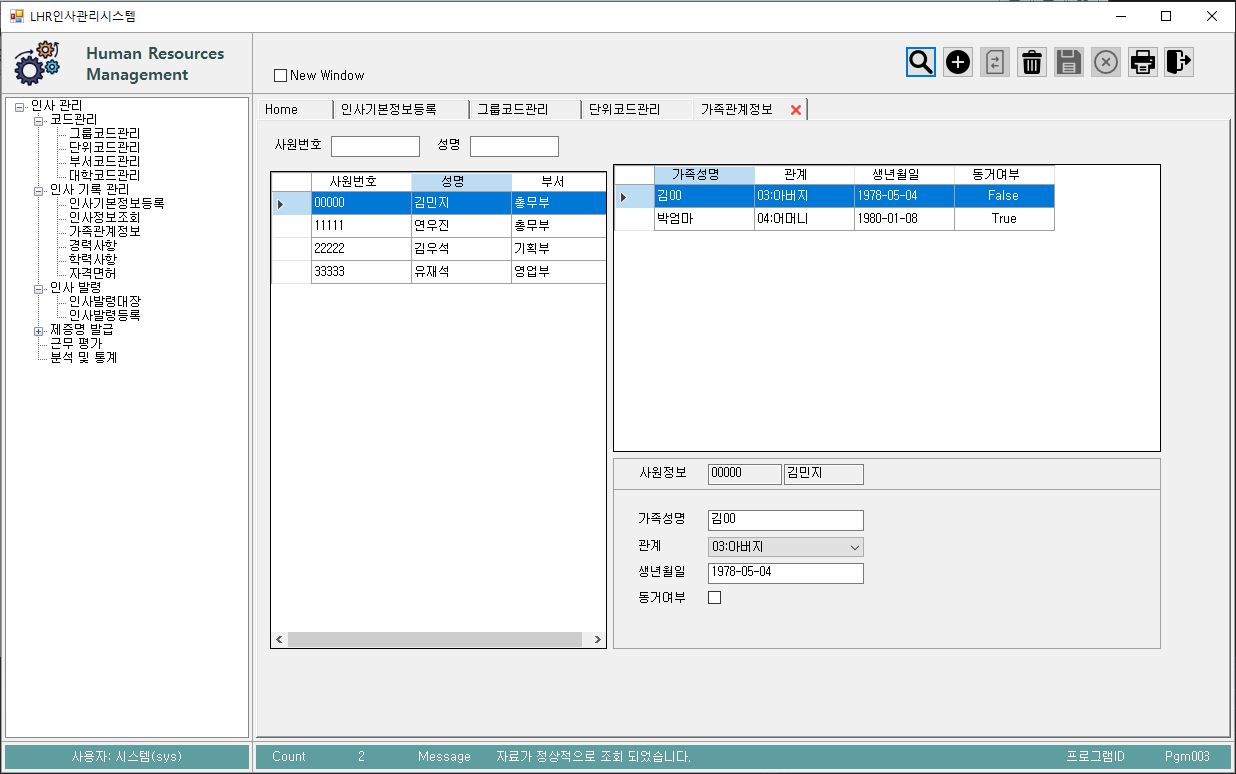This screenshot has width=1236, height=774.
Task: Switch to the 인사기본정보등록 tab
Action: (400, 110)
